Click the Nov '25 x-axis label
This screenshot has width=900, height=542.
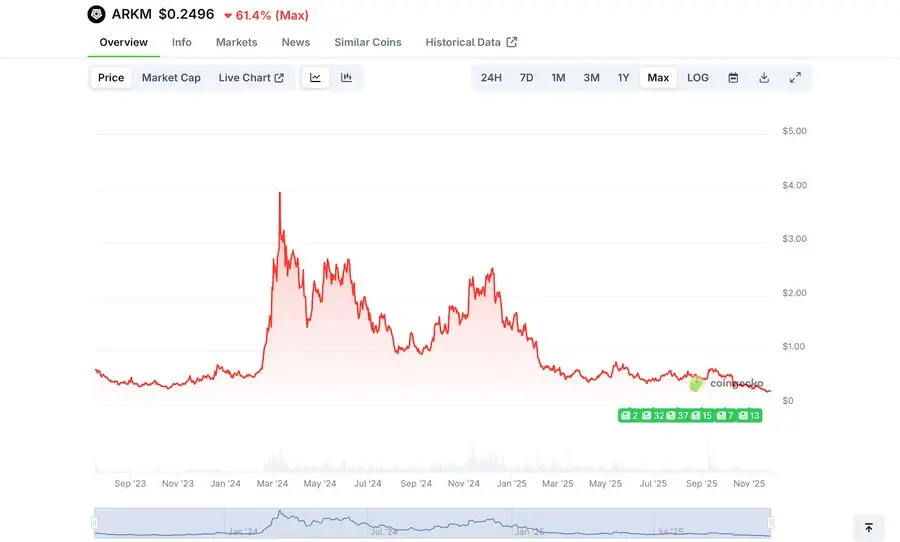pyautogui.click(x=749, y=483)
